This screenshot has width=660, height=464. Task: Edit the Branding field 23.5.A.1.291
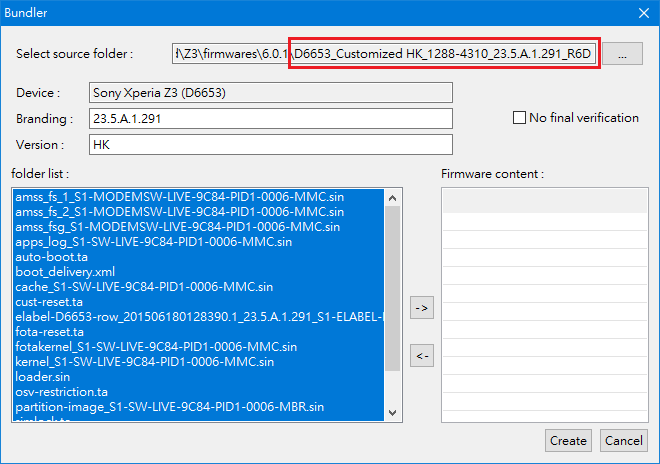[271, 119]
